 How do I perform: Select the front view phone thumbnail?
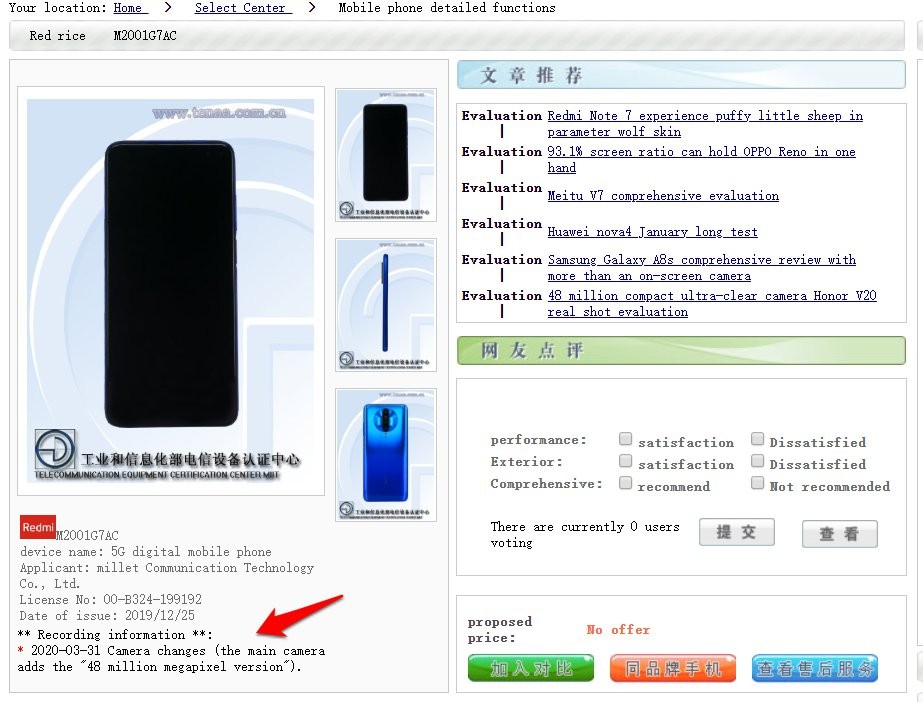(386, 155)
